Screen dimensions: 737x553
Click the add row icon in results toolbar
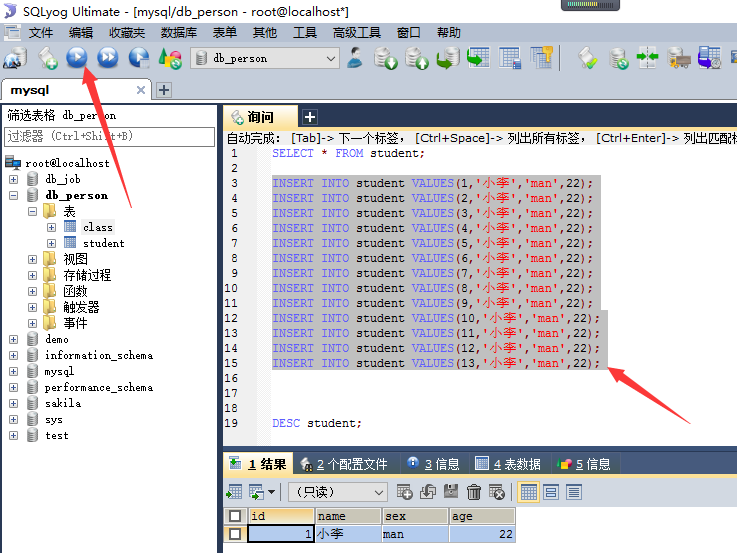click(404, 492)
